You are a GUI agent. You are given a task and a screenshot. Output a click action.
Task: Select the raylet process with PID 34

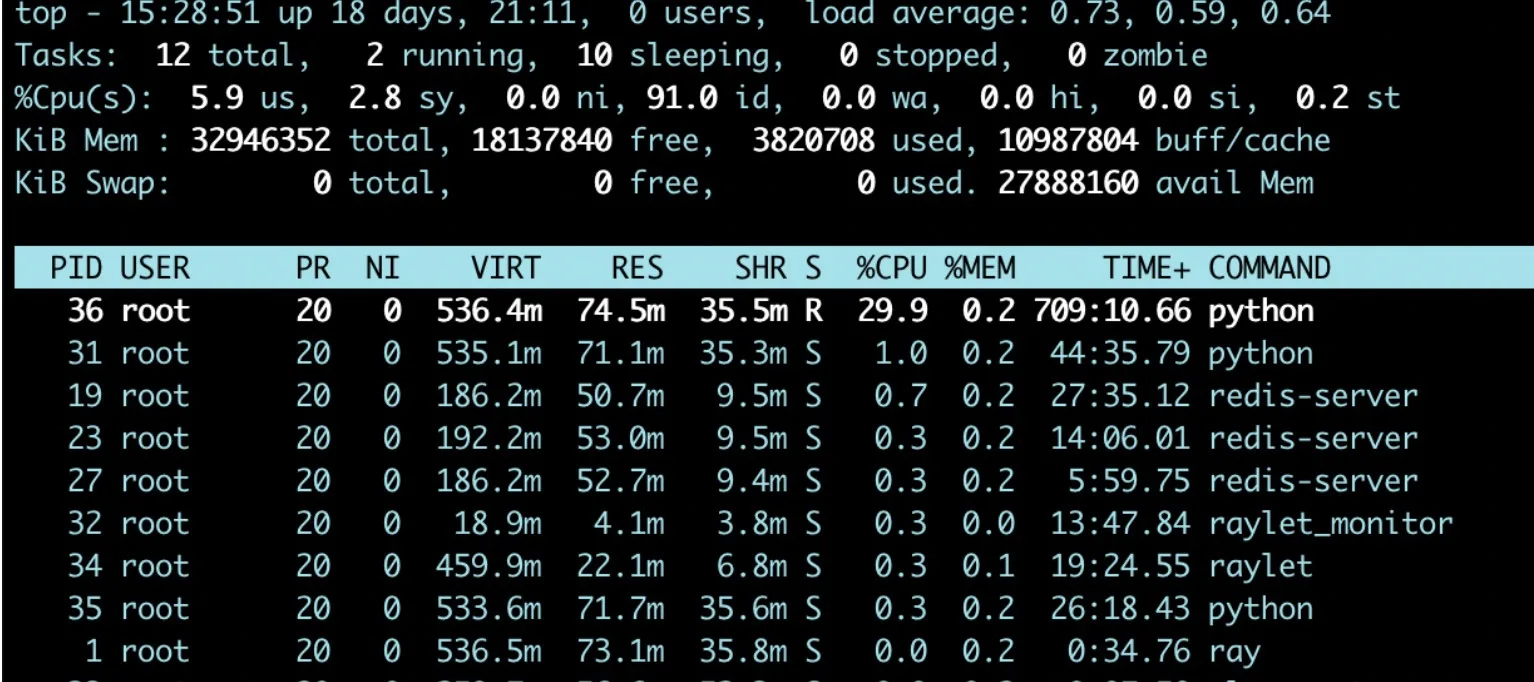click(85, 566)
